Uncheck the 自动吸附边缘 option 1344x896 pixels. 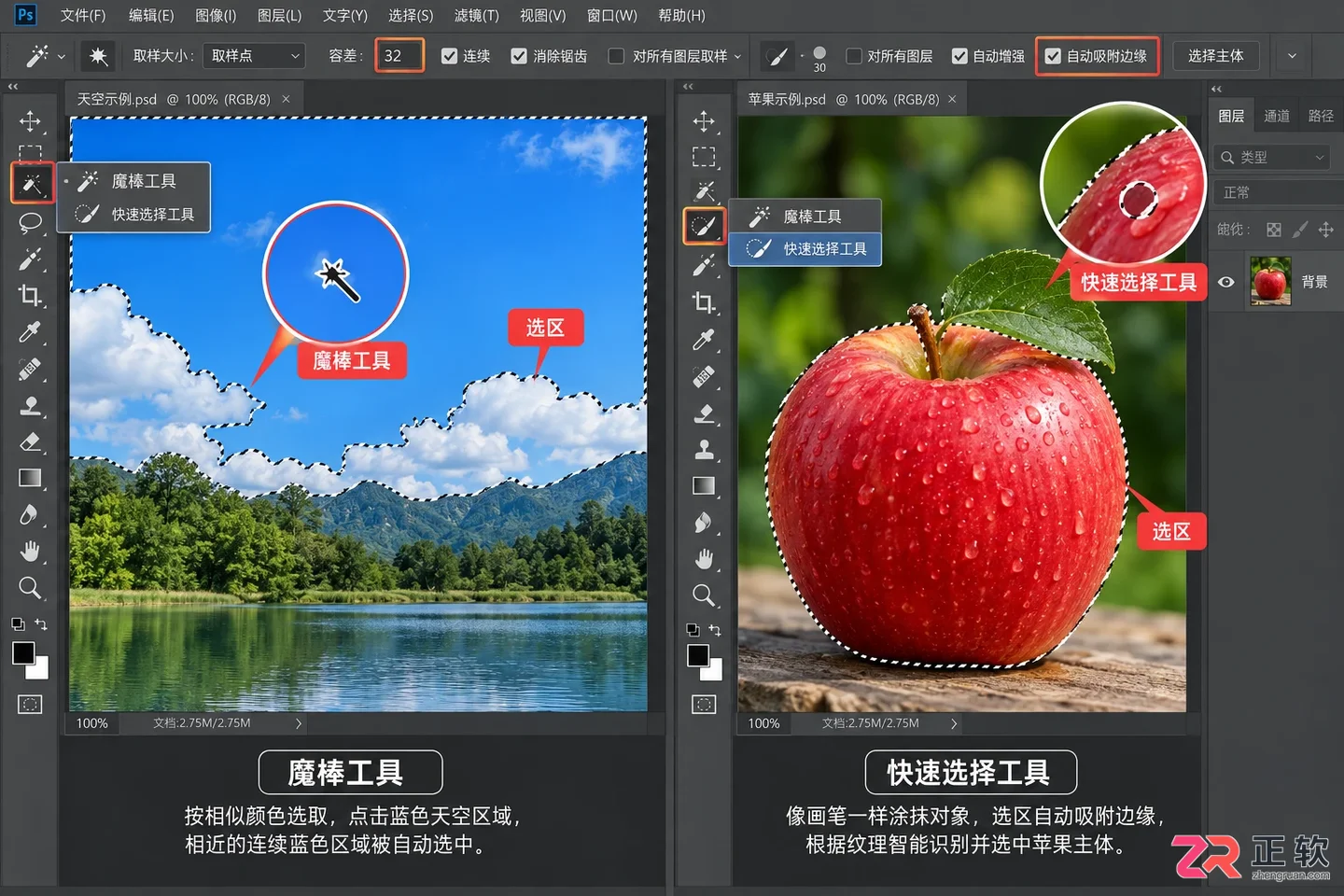click(1053, 56)
